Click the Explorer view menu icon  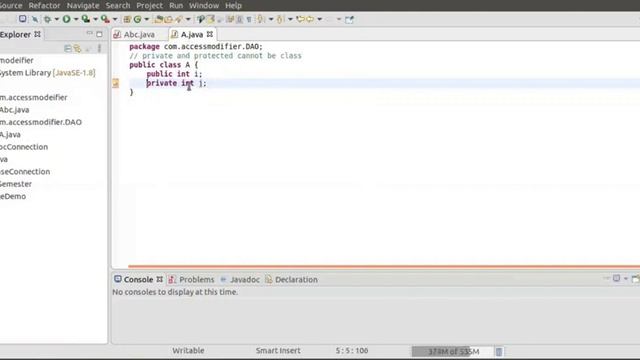point(99,49)
